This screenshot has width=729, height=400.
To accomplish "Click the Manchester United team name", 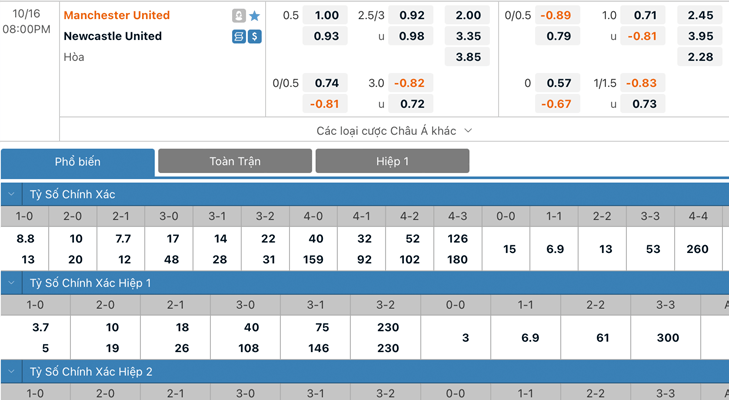I will pos(117,15).
